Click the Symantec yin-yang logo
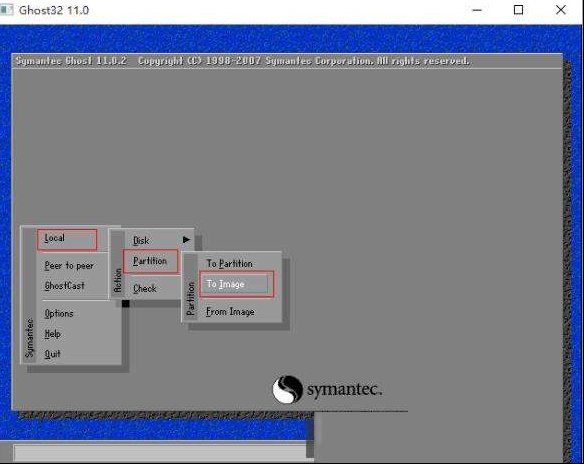The image size is (584, 464). (x=287, y=390)
